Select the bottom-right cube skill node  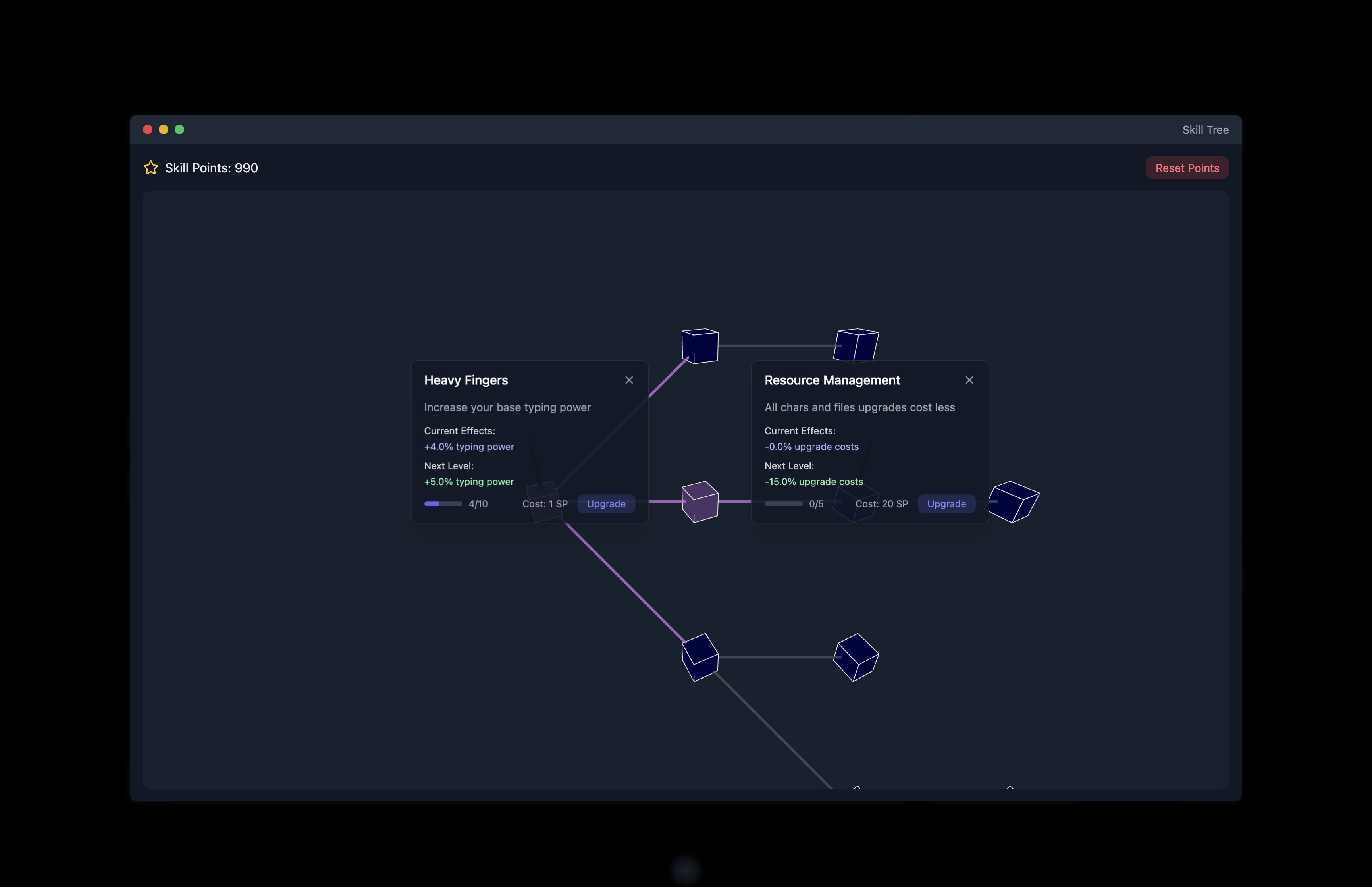pyautogui.click(x=856, y=658)
